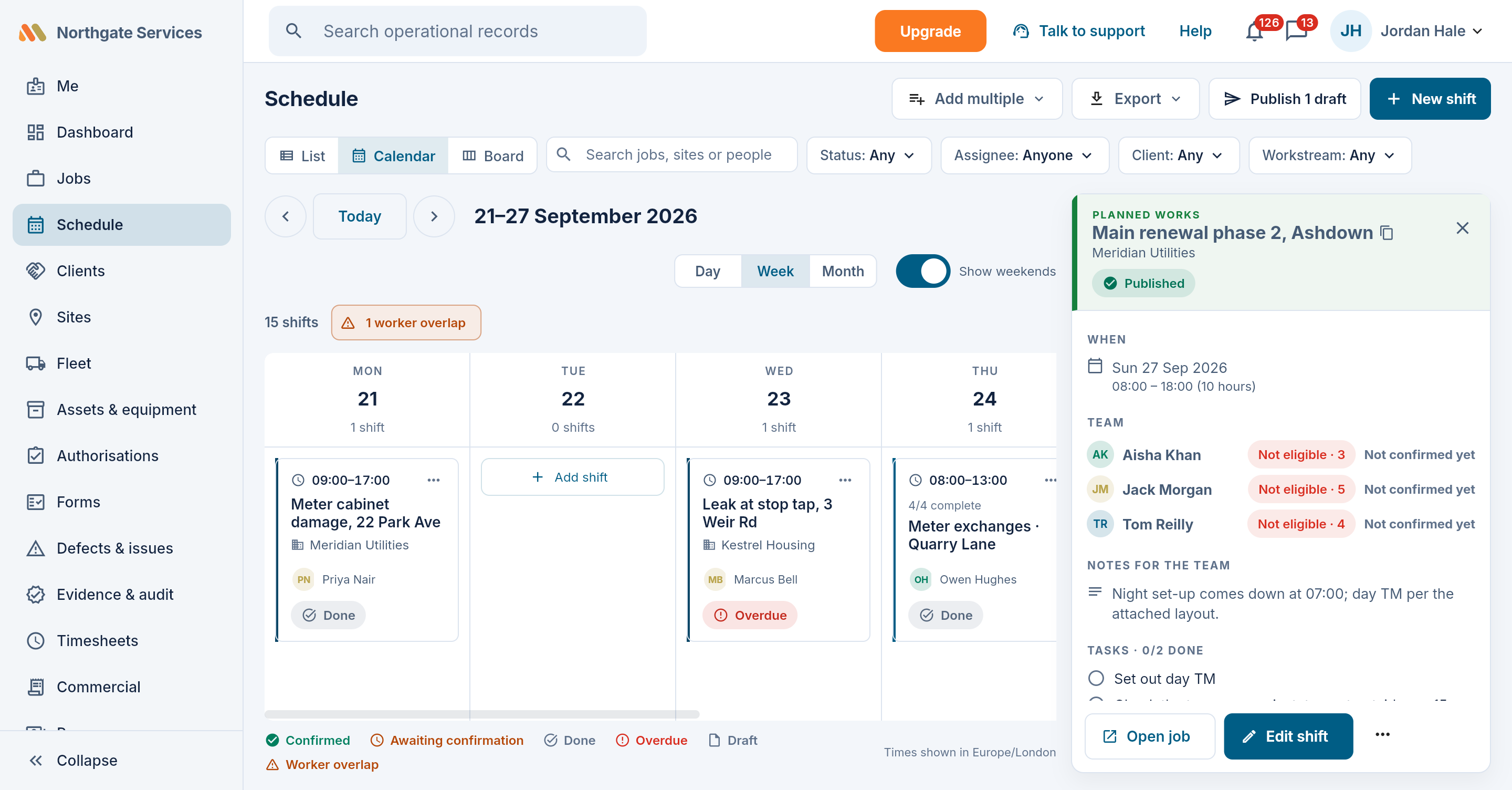Image resolution: width=1512 pixels, height=790 pixels.
Task: Click the Upgrade button
Action: [930, 31]
